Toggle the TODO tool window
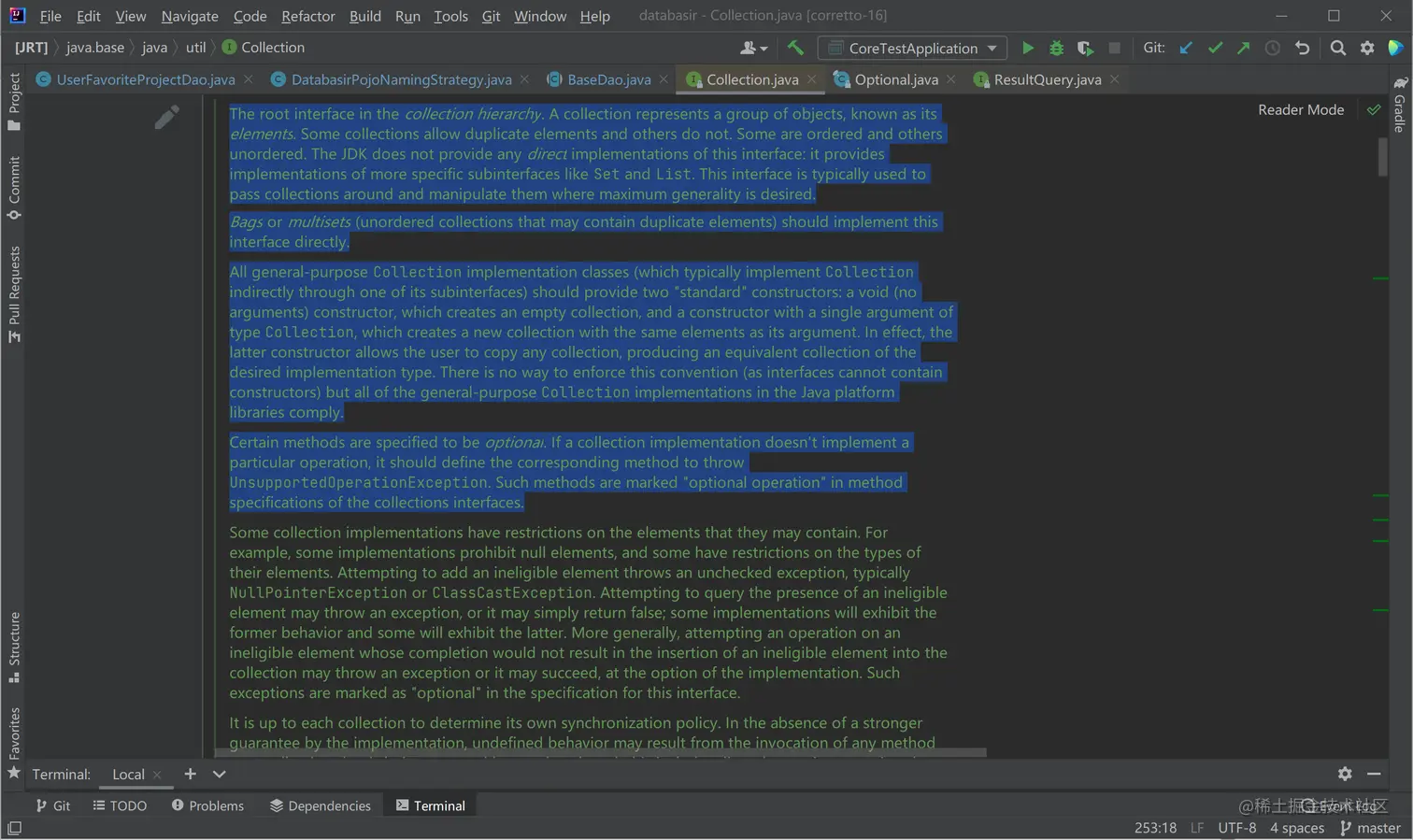 (120, 805)
